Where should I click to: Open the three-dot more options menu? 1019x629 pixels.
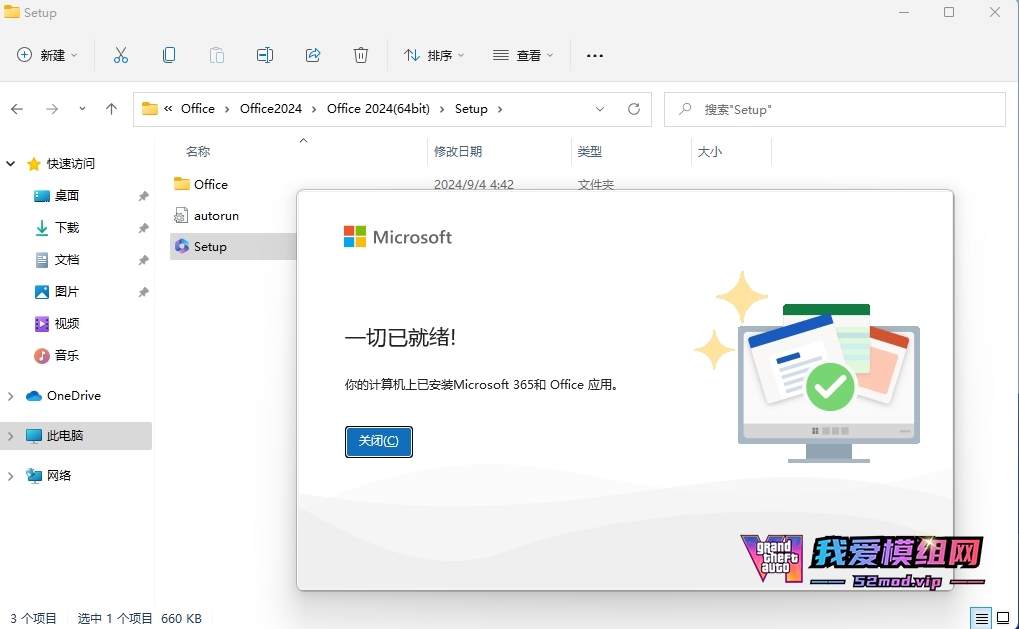tap(595, 56)
